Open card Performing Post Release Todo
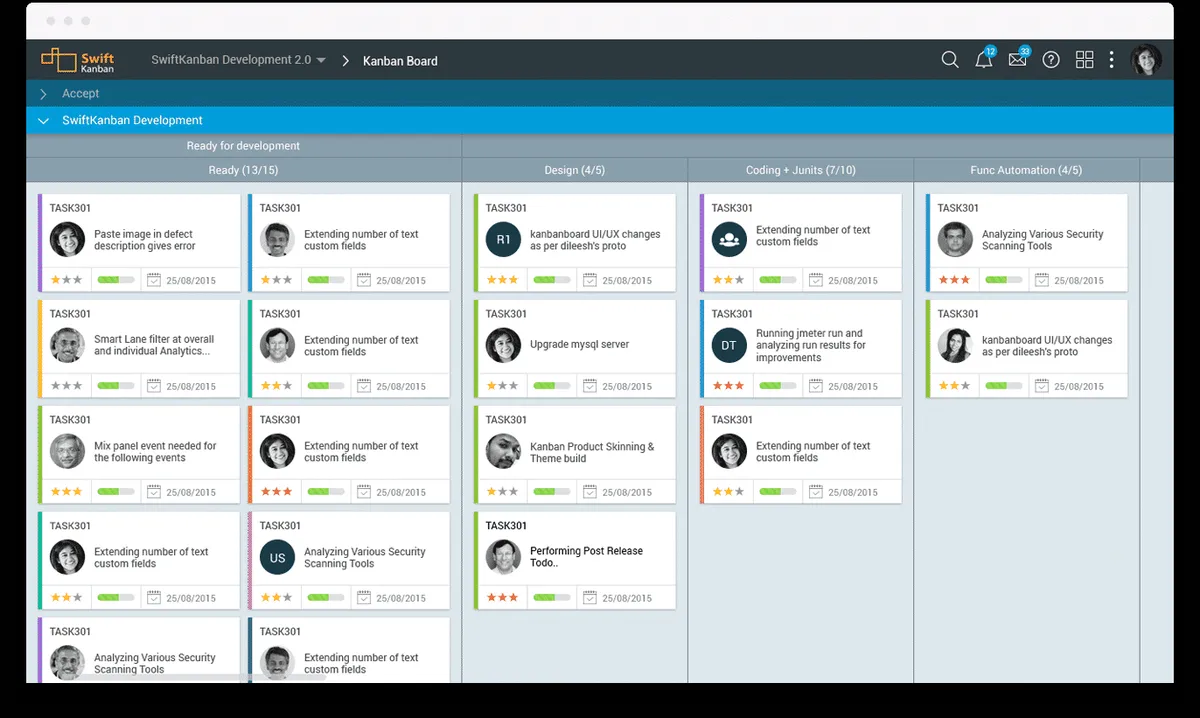This screenshot has width=1200, height=718. (575, 561)
